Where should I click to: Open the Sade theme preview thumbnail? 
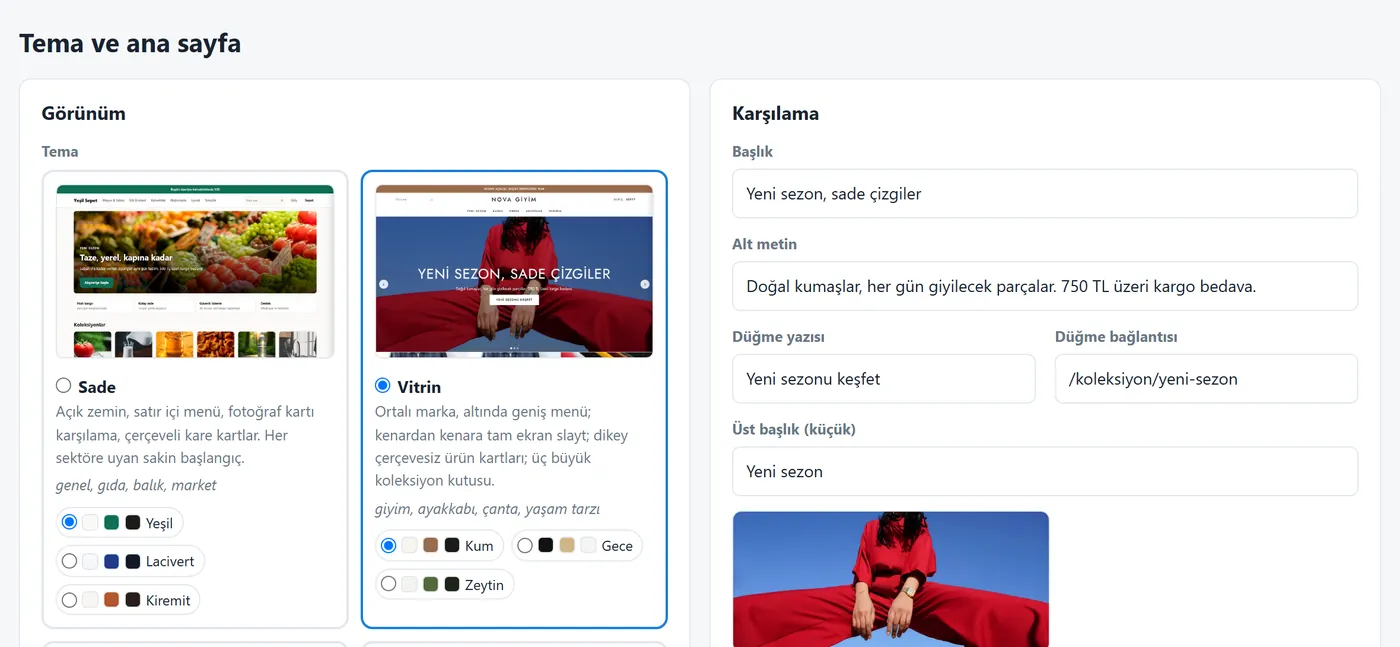coord(195,271)
